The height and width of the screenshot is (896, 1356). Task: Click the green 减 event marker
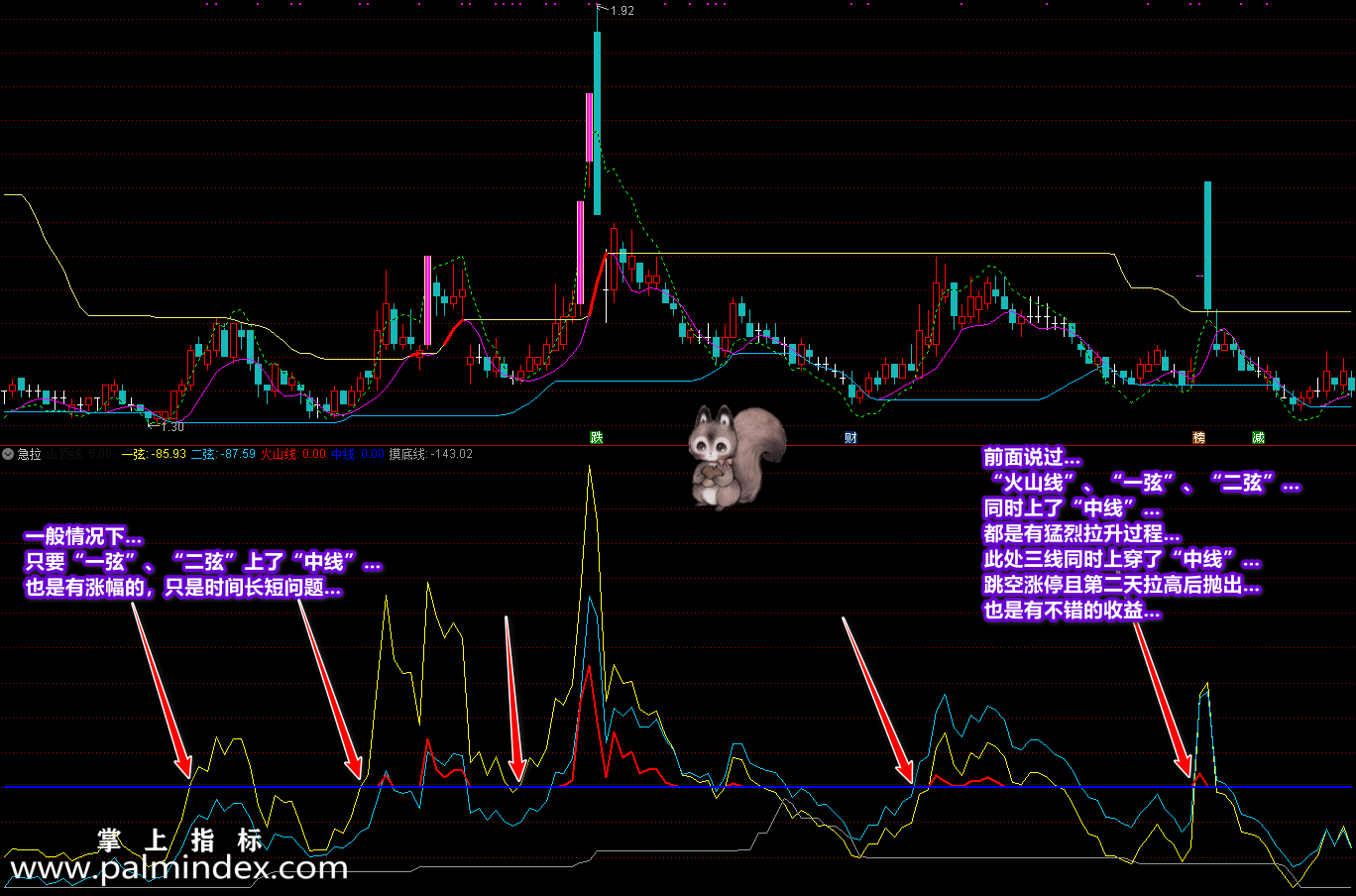coord(1259,437)
